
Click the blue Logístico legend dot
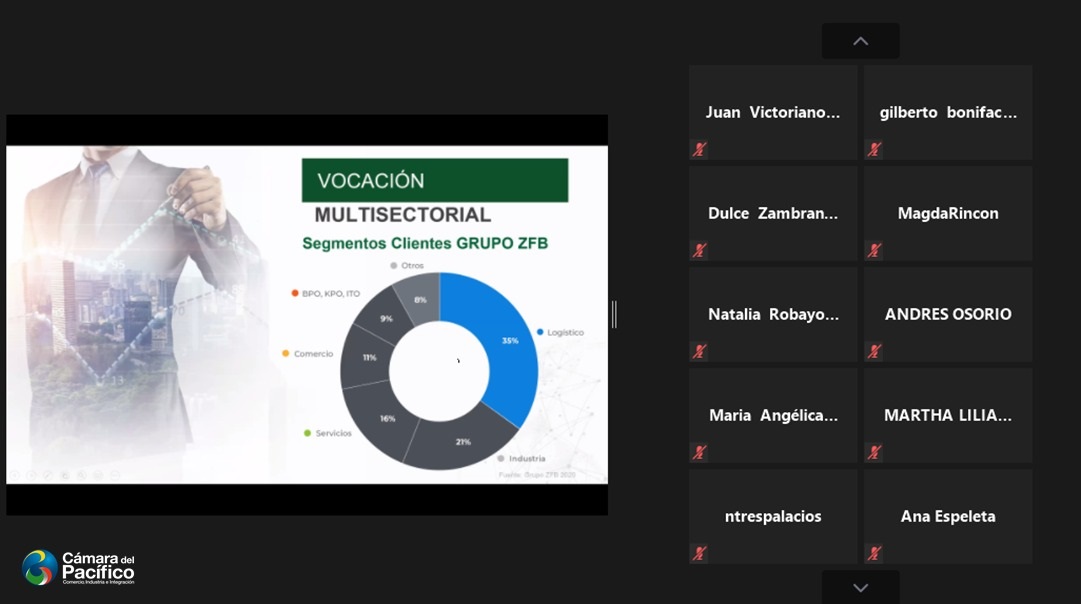click(x=540, y=332)
